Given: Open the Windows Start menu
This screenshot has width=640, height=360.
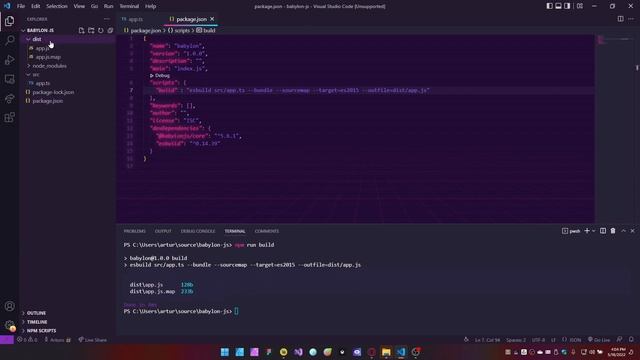Looking at the screenshot, I should (224, 352).
